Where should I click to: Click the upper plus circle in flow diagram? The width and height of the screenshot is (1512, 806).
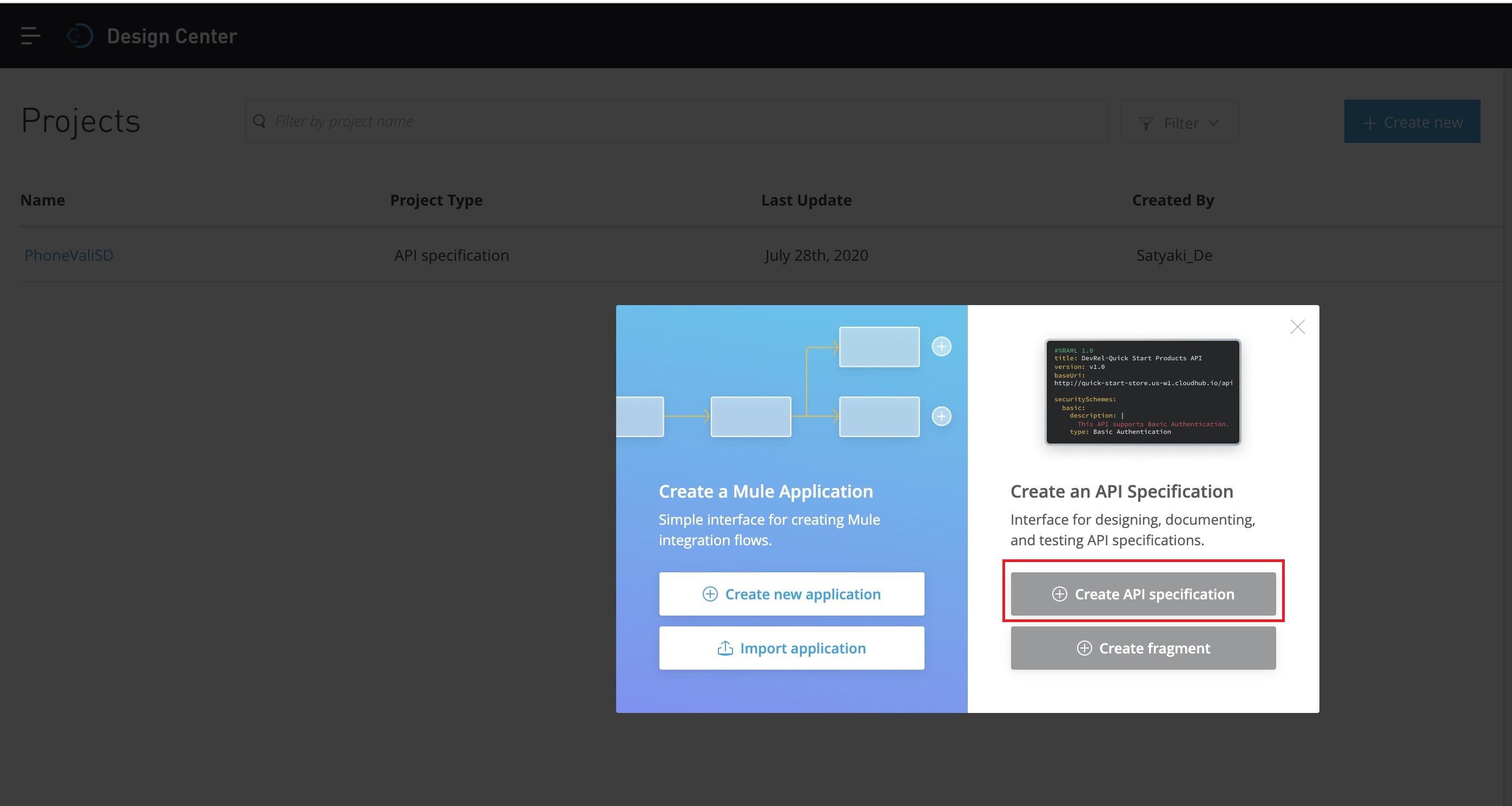point(941,346)
